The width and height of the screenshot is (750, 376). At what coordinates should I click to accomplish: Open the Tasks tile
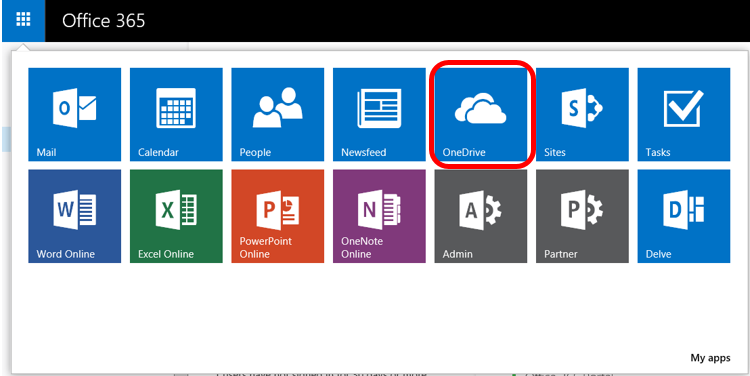point(684,114)
